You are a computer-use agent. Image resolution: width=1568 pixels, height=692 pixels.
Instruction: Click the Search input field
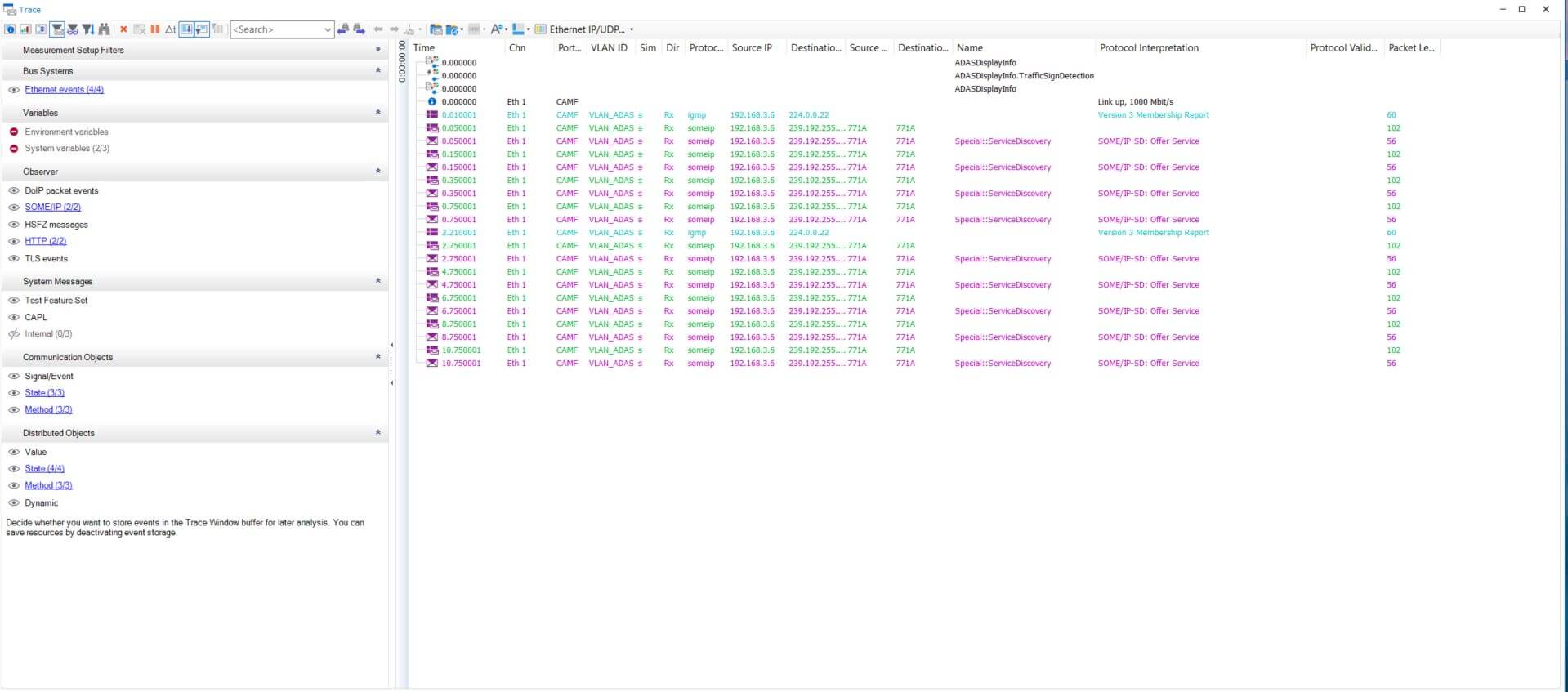276,29
